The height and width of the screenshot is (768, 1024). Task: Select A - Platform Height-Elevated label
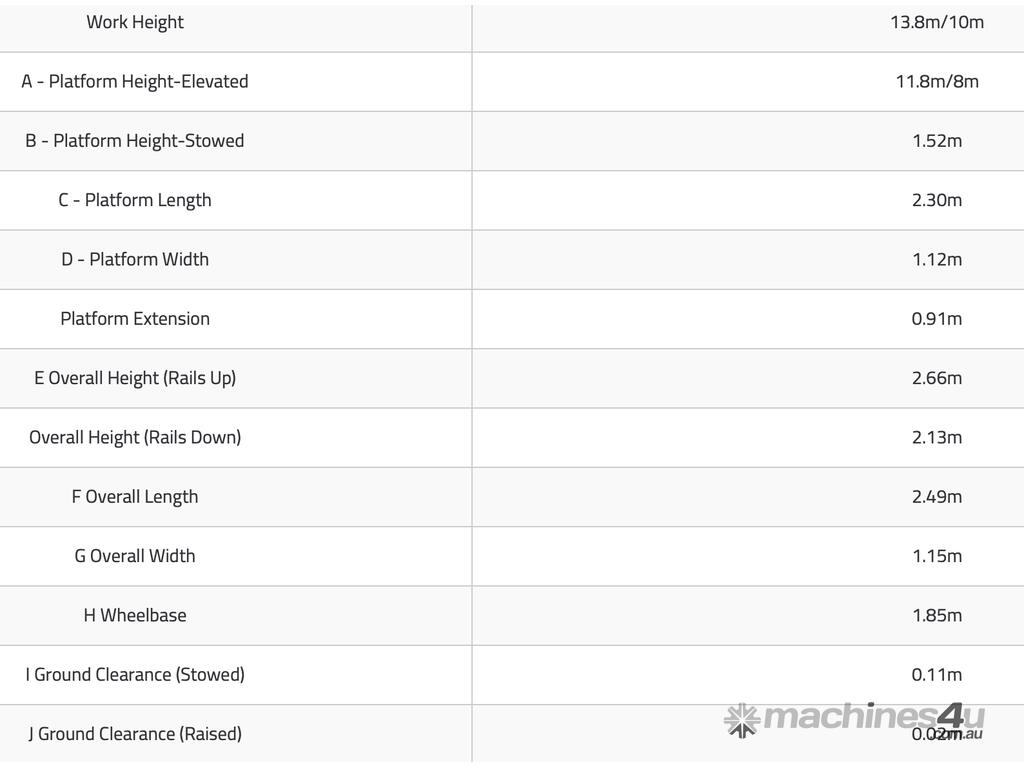pyautogui.click(x=135, y=81)
